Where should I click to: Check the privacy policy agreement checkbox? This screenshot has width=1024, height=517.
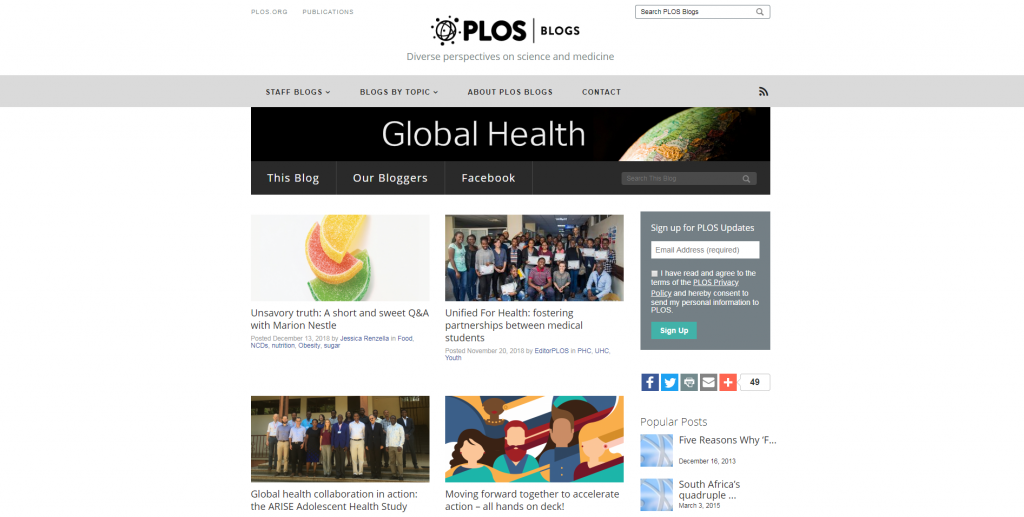(654, 274)
